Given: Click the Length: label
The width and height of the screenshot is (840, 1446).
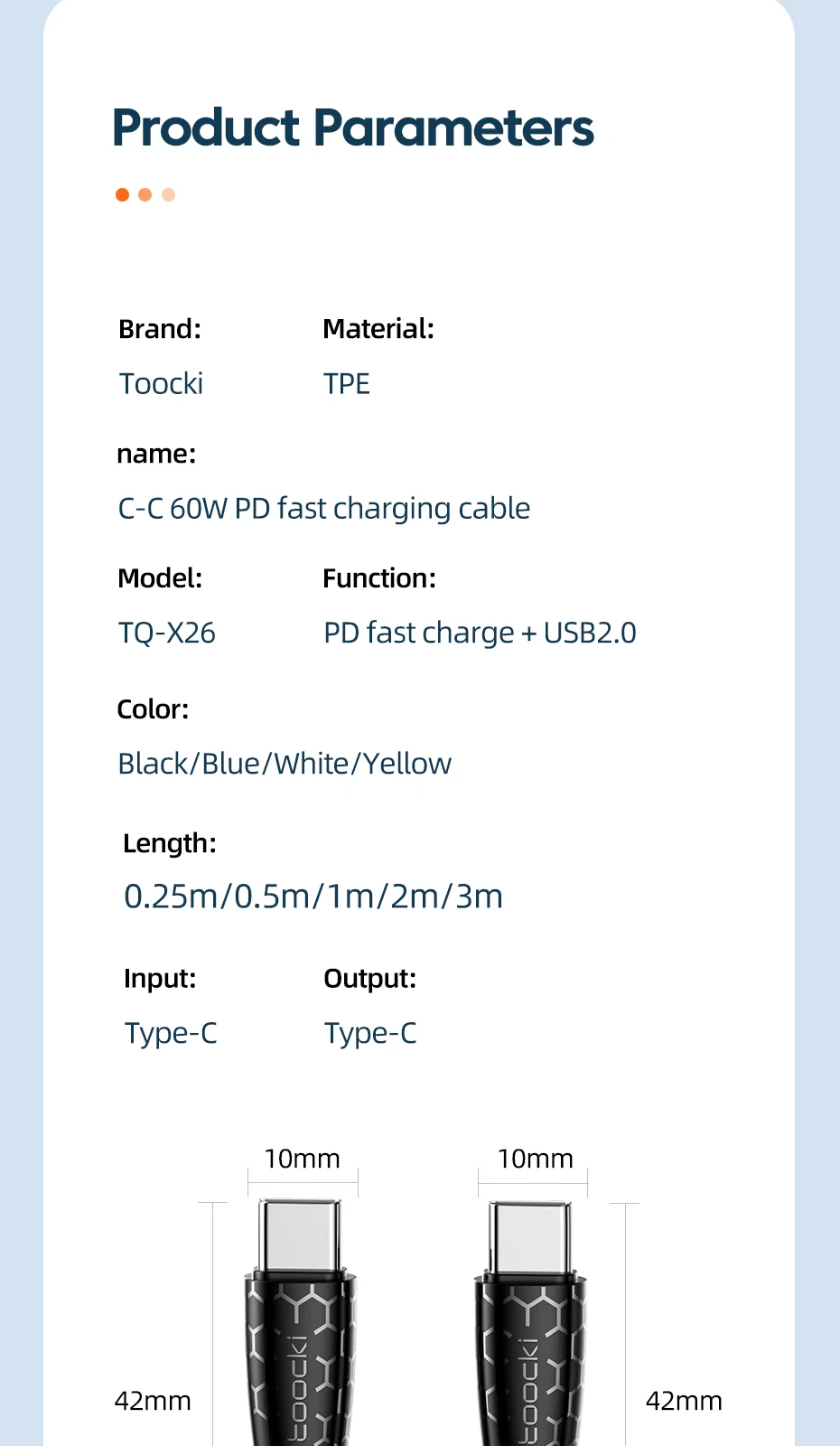Looking at the screenshot, I should [x=170, y=843].
